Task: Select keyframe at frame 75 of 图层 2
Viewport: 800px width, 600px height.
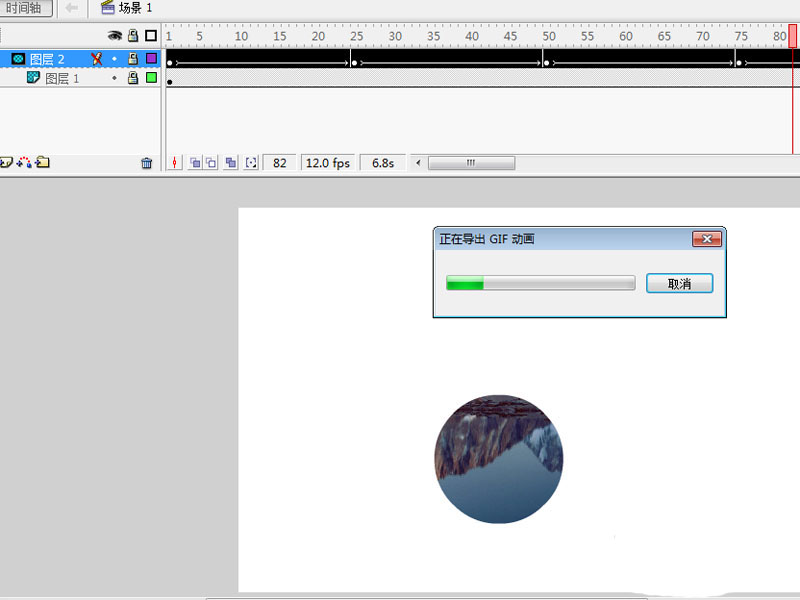Action: (x=739, y=63)
